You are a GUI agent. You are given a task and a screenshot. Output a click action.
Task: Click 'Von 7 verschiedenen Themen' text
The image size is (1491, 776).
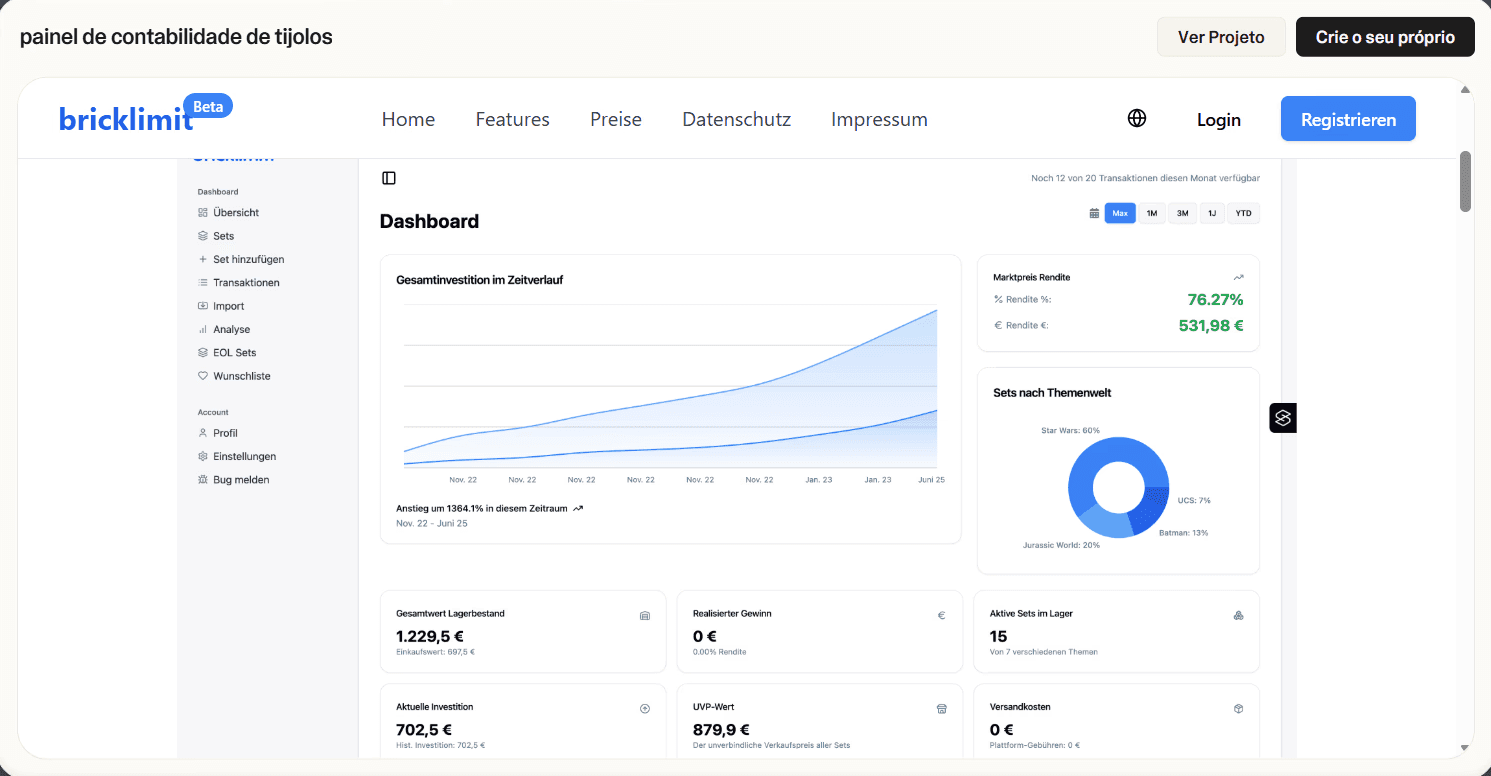pos(1043,652)
